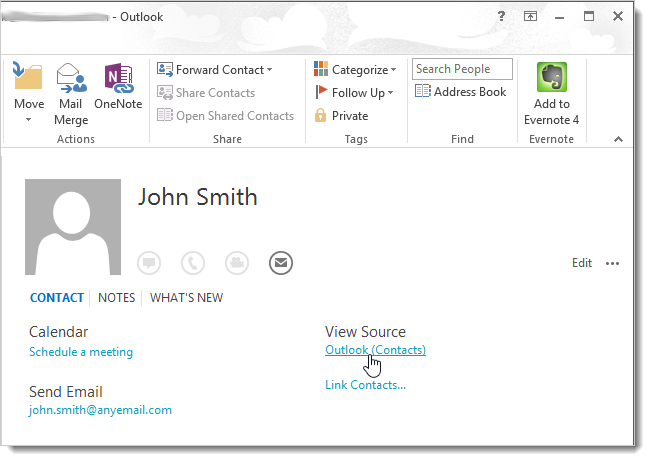The height and width of the screenshot is (461, 650).
Task: Send instant message to John Smith
Action: pyautogui.click(x=149, y=263)
